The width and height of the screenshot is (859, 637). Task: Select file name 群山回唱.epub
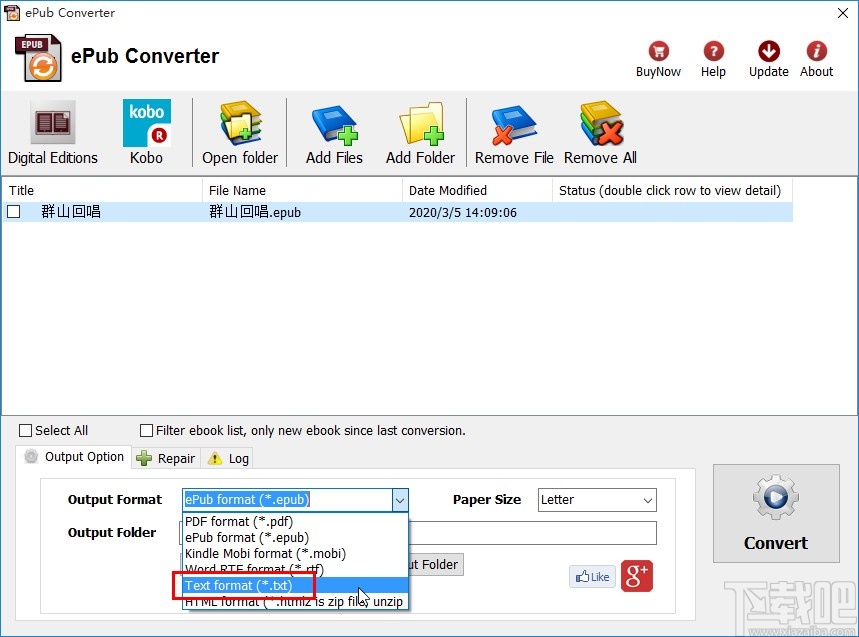click(255, 212)
